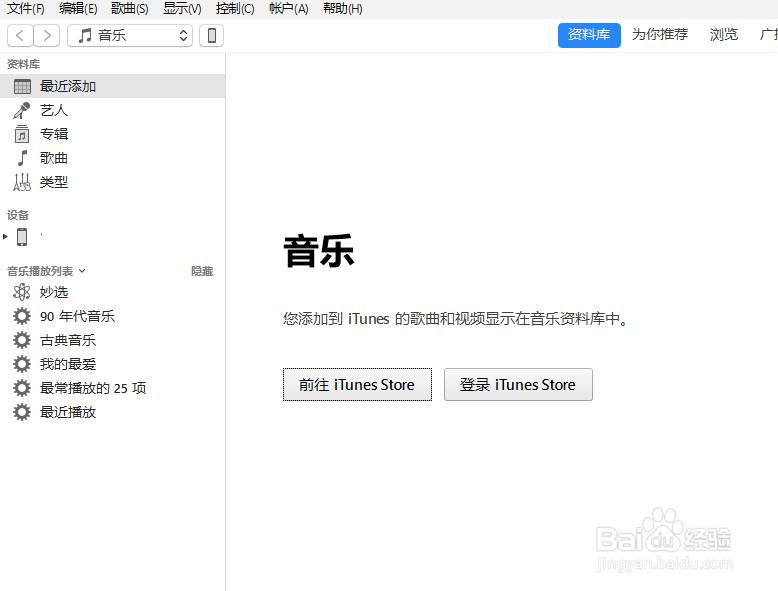778x591 pixels.
Task: Click the gear icon beside 90 年代音乐
Action: [x=21, y=316]
